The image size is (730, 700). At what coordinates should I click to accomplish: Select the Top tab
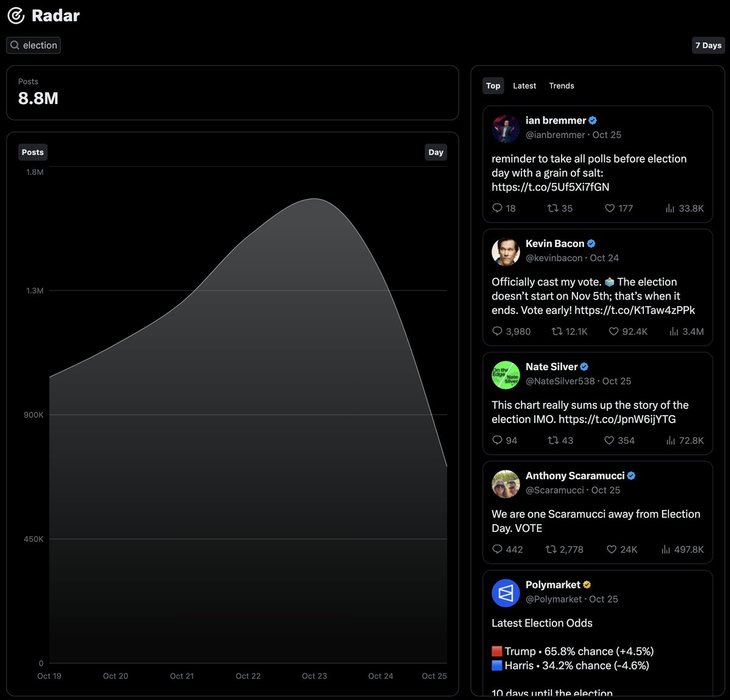point(493,86)
